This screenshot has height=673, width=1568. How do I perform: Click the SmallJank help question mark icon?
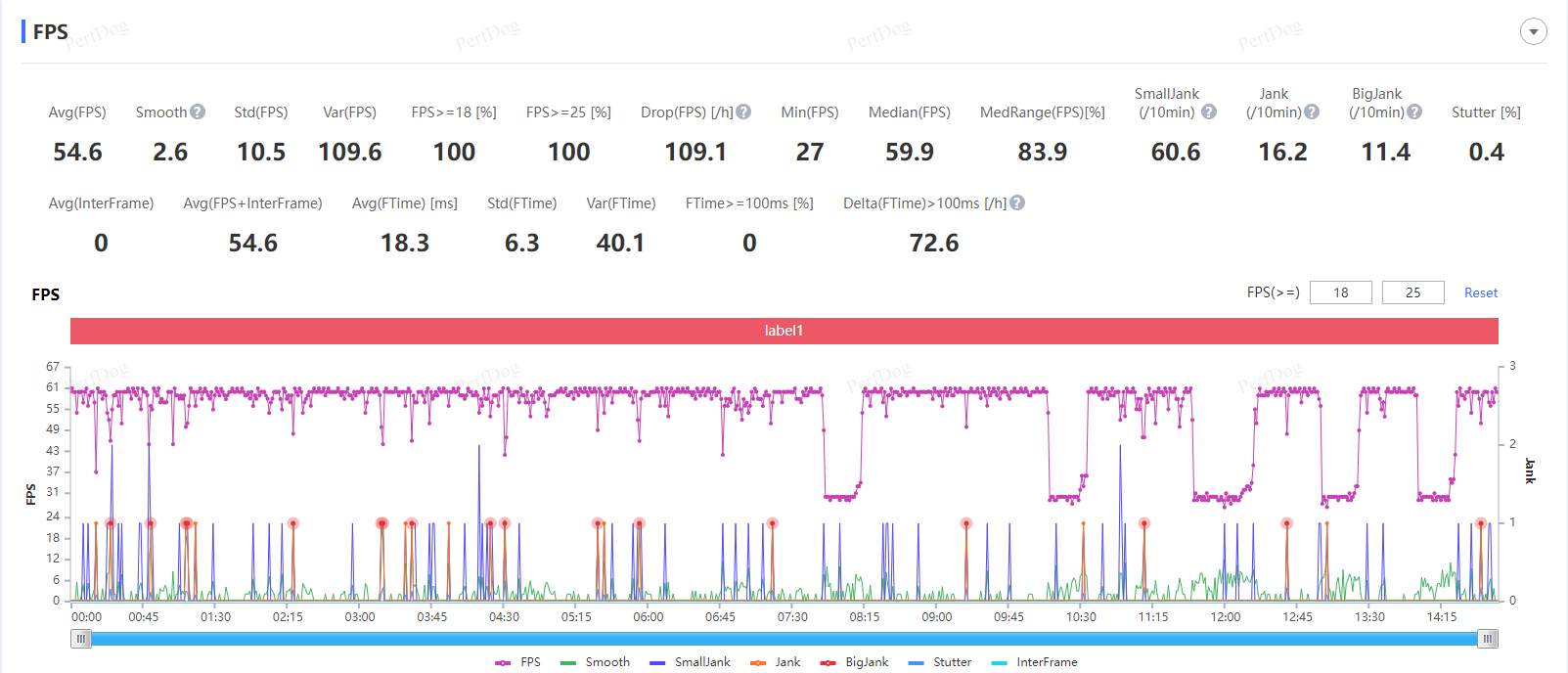coord(1209,112)
